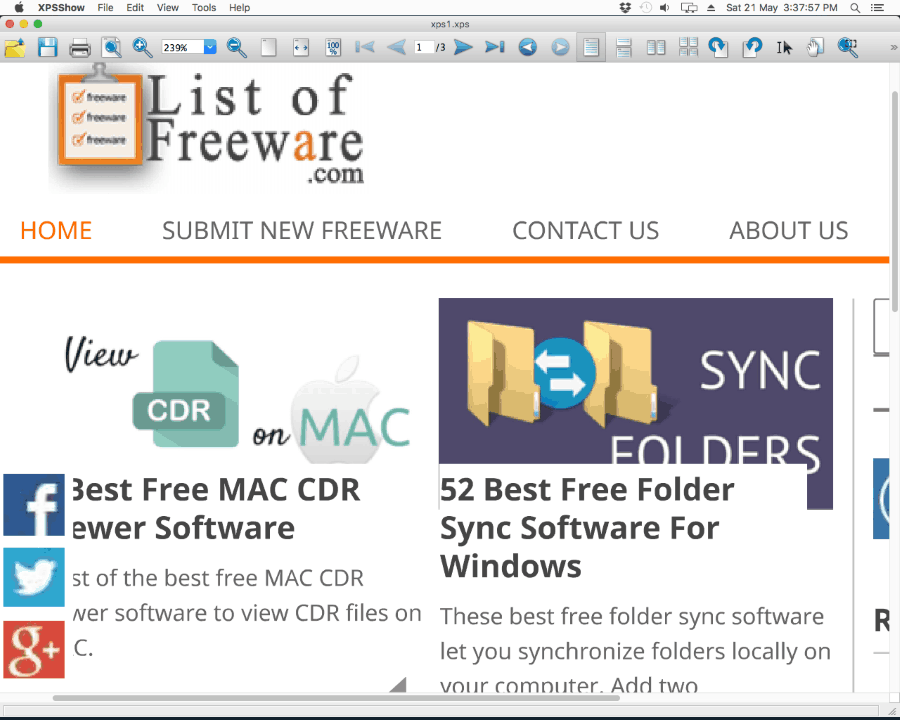Open the XPSShow application menu
The width and height of the screenshot is (900, 720).
point(61,7)
